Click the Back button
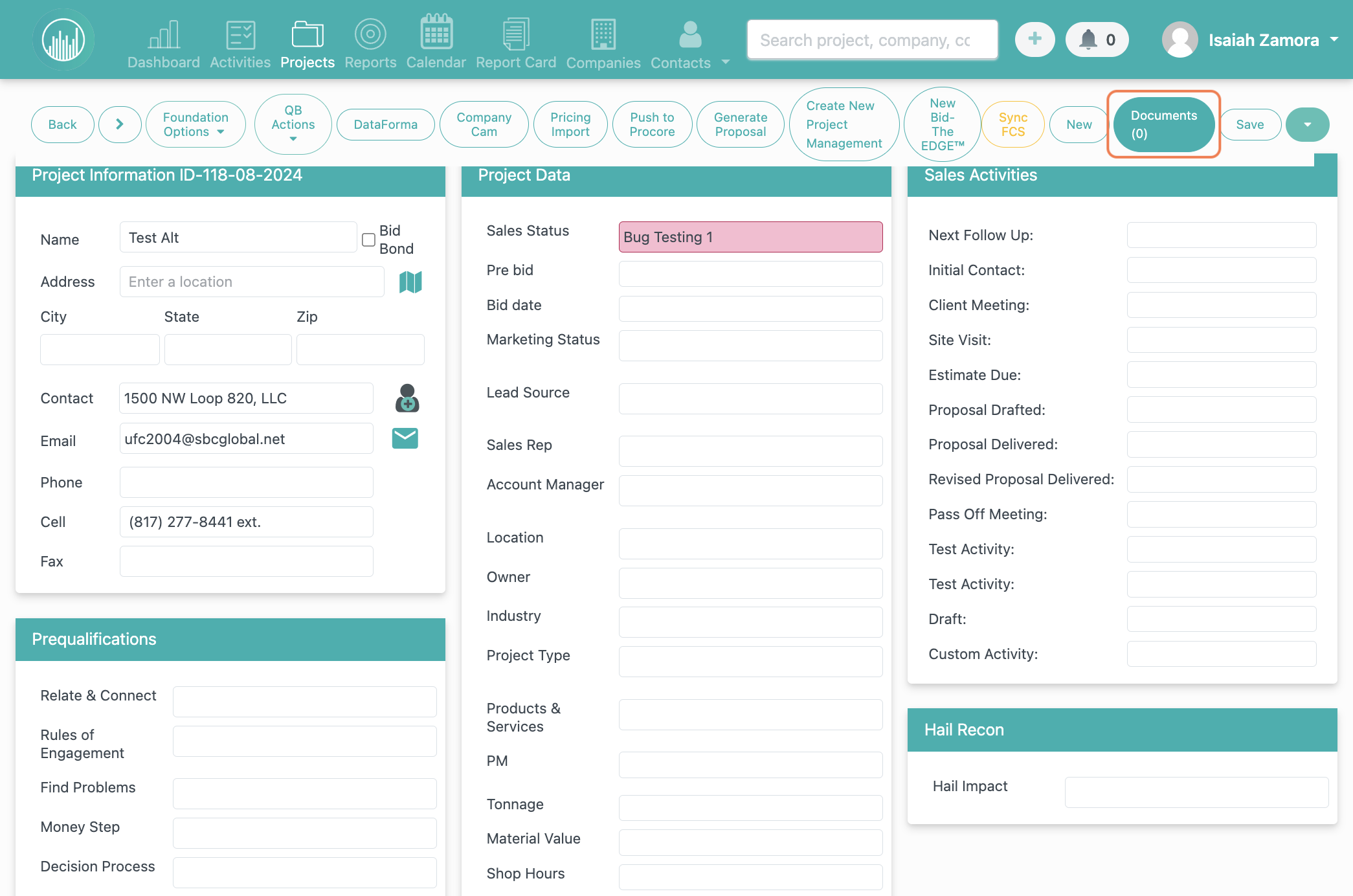Viewport: 1353px width, 896px height. click(x=62, y=124)
